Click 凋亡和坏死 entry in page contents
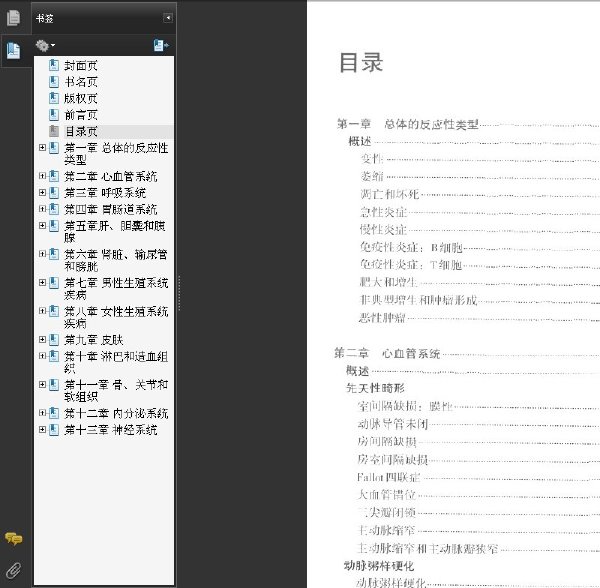 (x=390, y=194)
